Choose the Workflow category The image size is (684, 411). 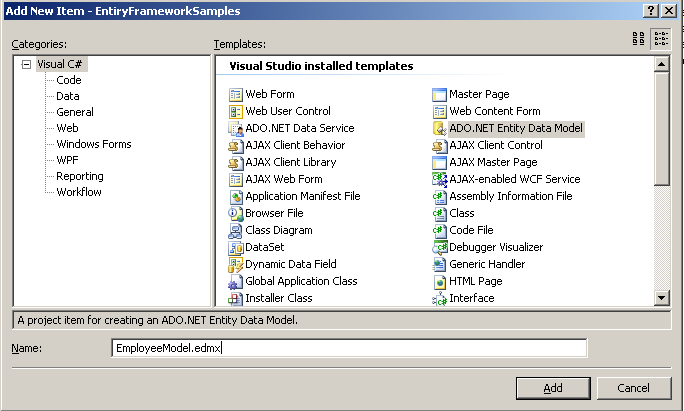tap(79, 192)
